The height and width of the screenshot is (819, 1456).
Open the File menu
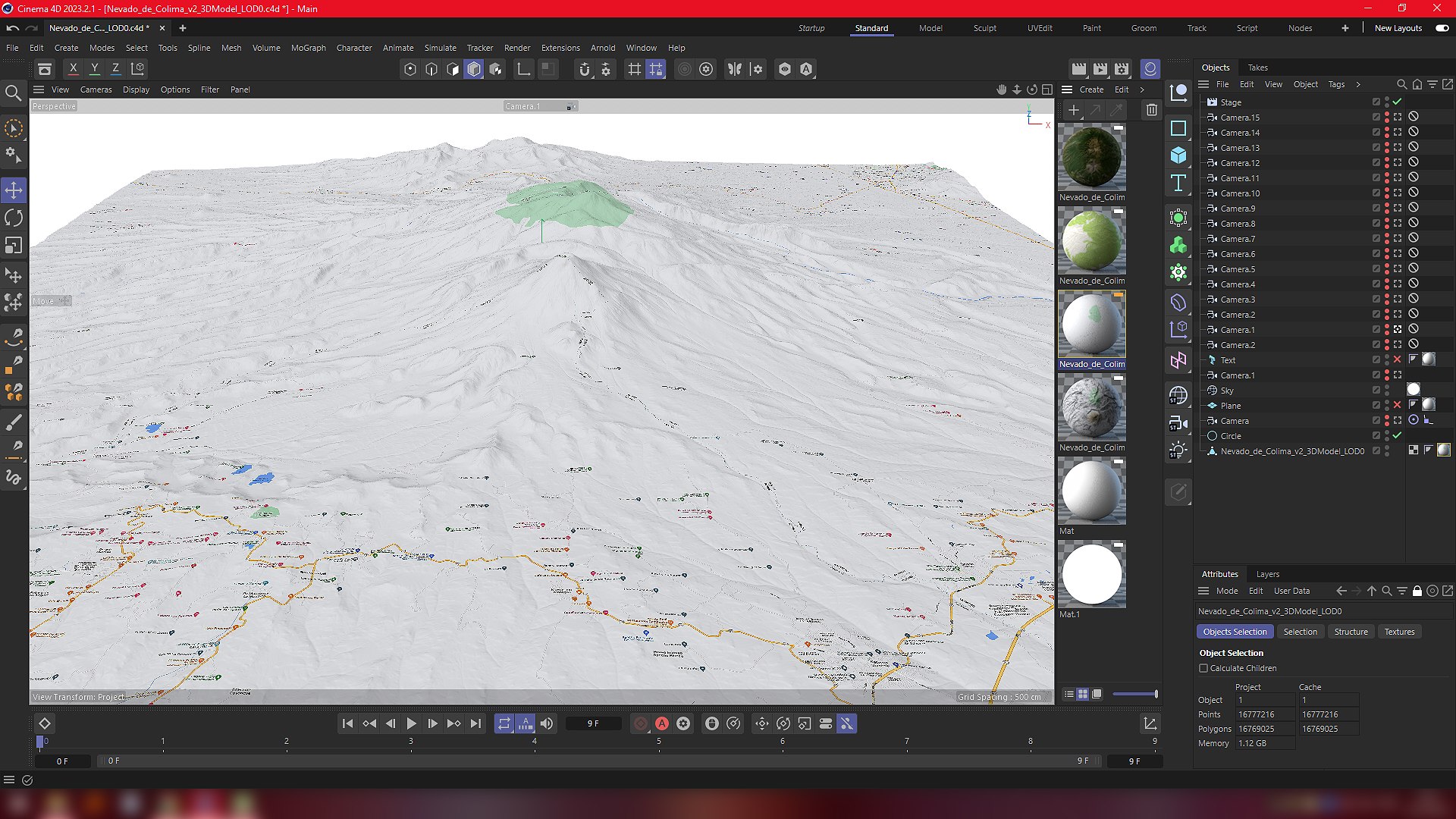click(x=12, y=48)
